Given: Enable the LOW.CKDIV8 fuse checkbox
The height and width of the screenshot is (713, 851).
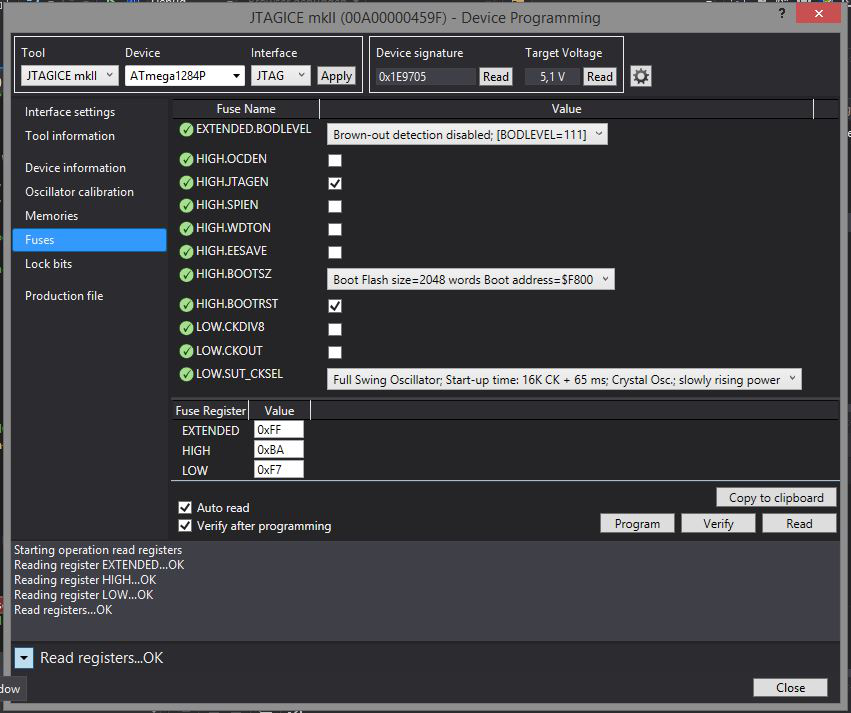Looking at the screenshot, I should [x=335, y=329].
